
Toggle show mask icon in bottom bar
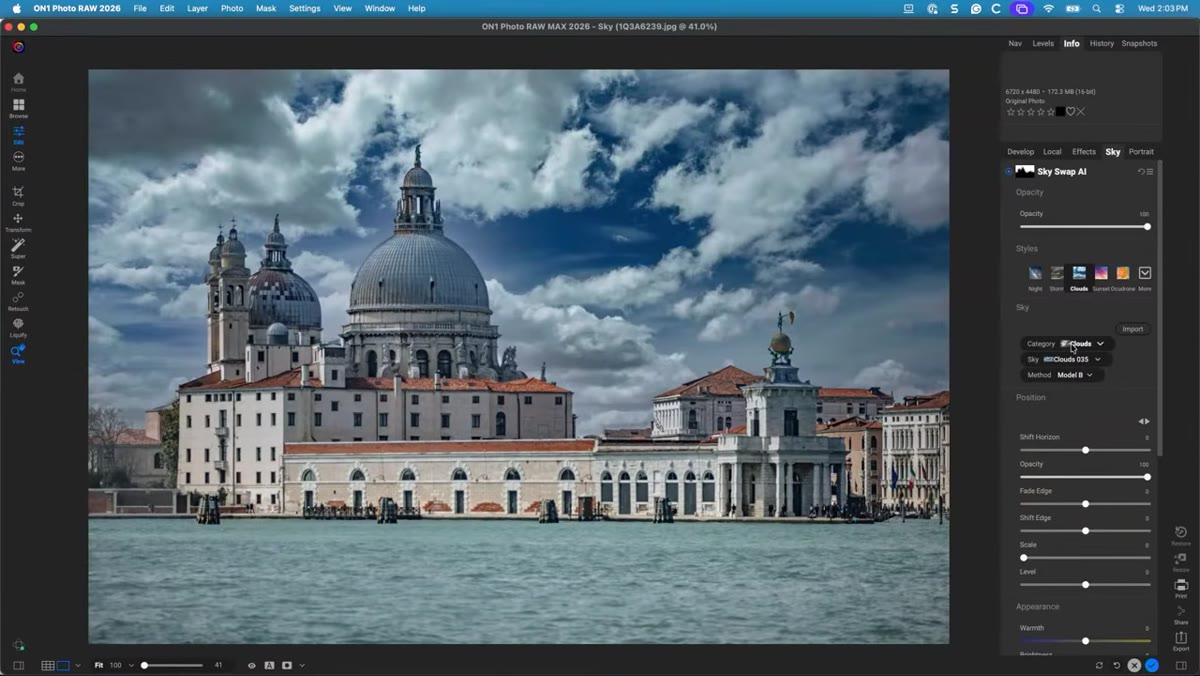click(x=287, y=665)
